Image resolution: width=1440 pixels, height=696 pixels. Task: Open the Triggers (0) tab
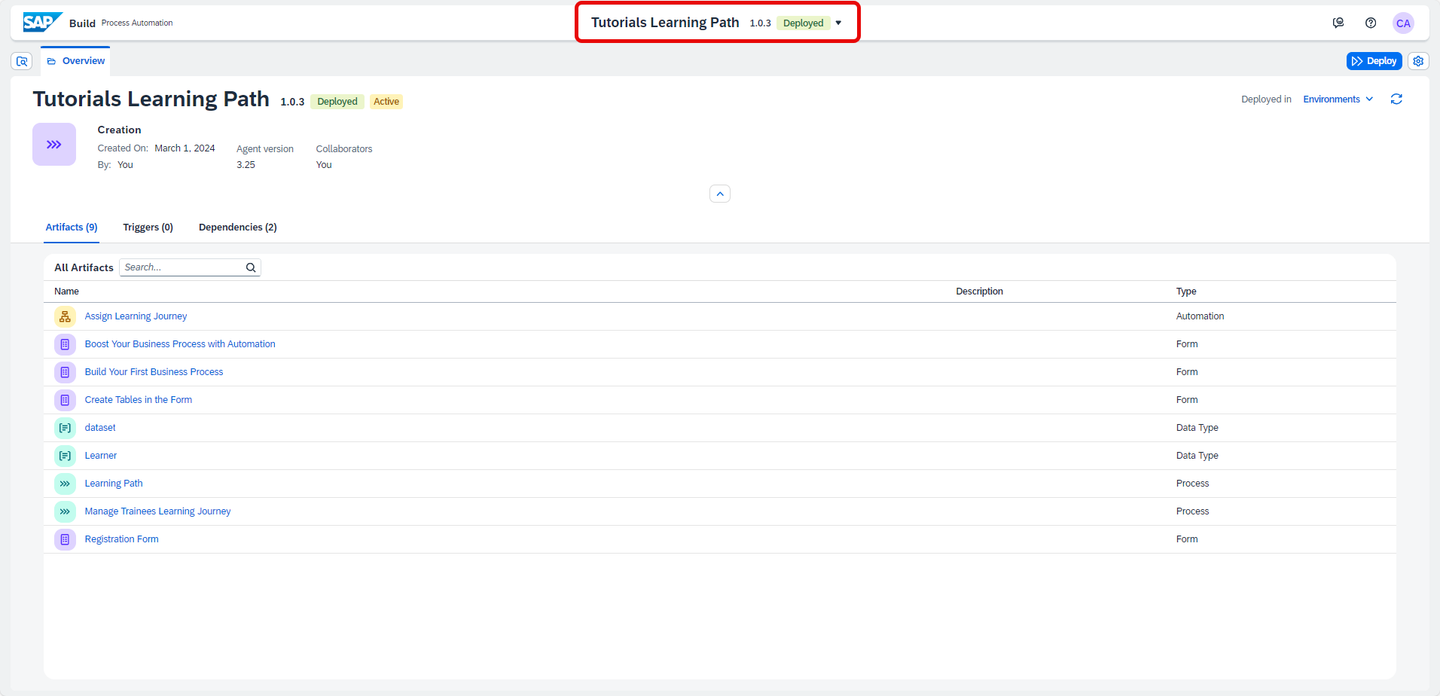coord(148,227)
